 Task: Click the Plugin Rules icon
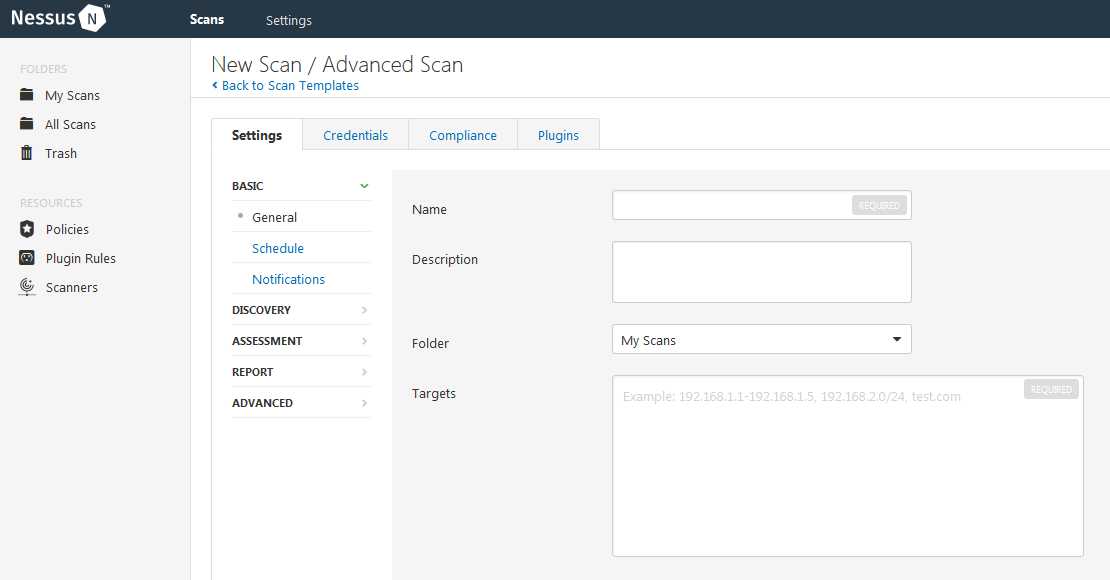click(27, 258)
